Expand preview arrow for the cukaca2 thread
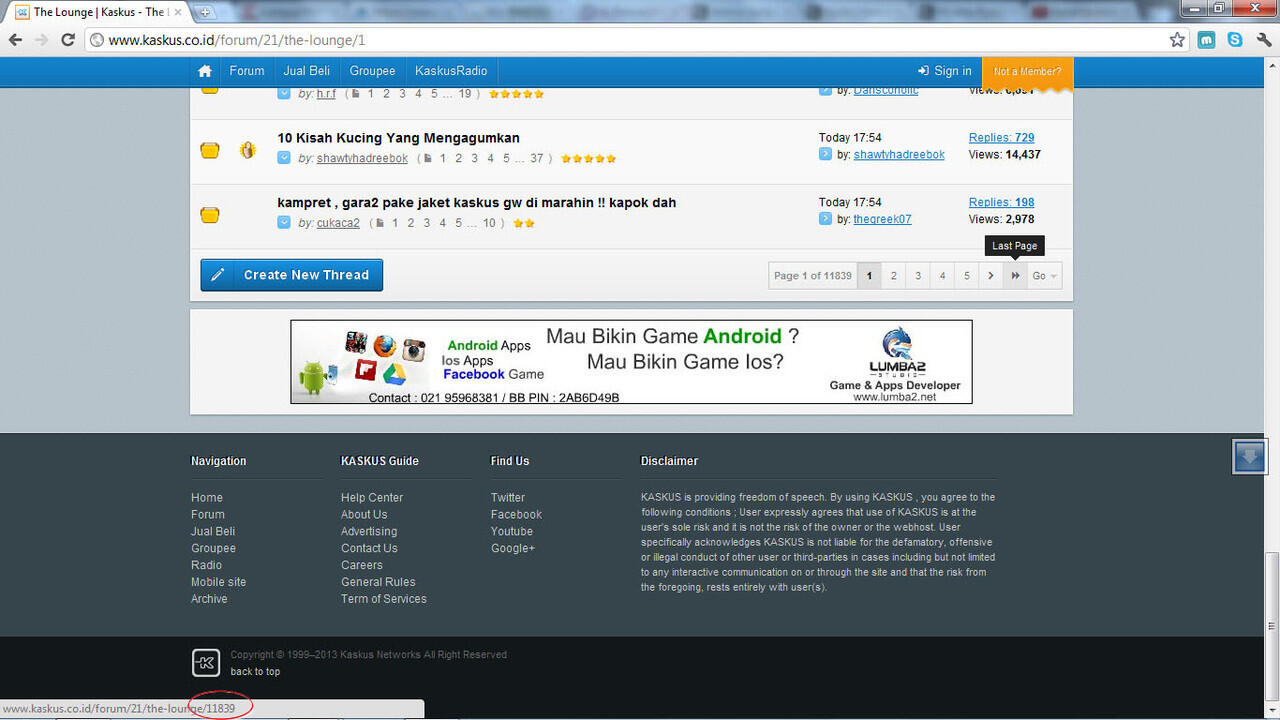The width and height of the screenshot is (1280, 720). pyautogui.click(x=284, y=223)
